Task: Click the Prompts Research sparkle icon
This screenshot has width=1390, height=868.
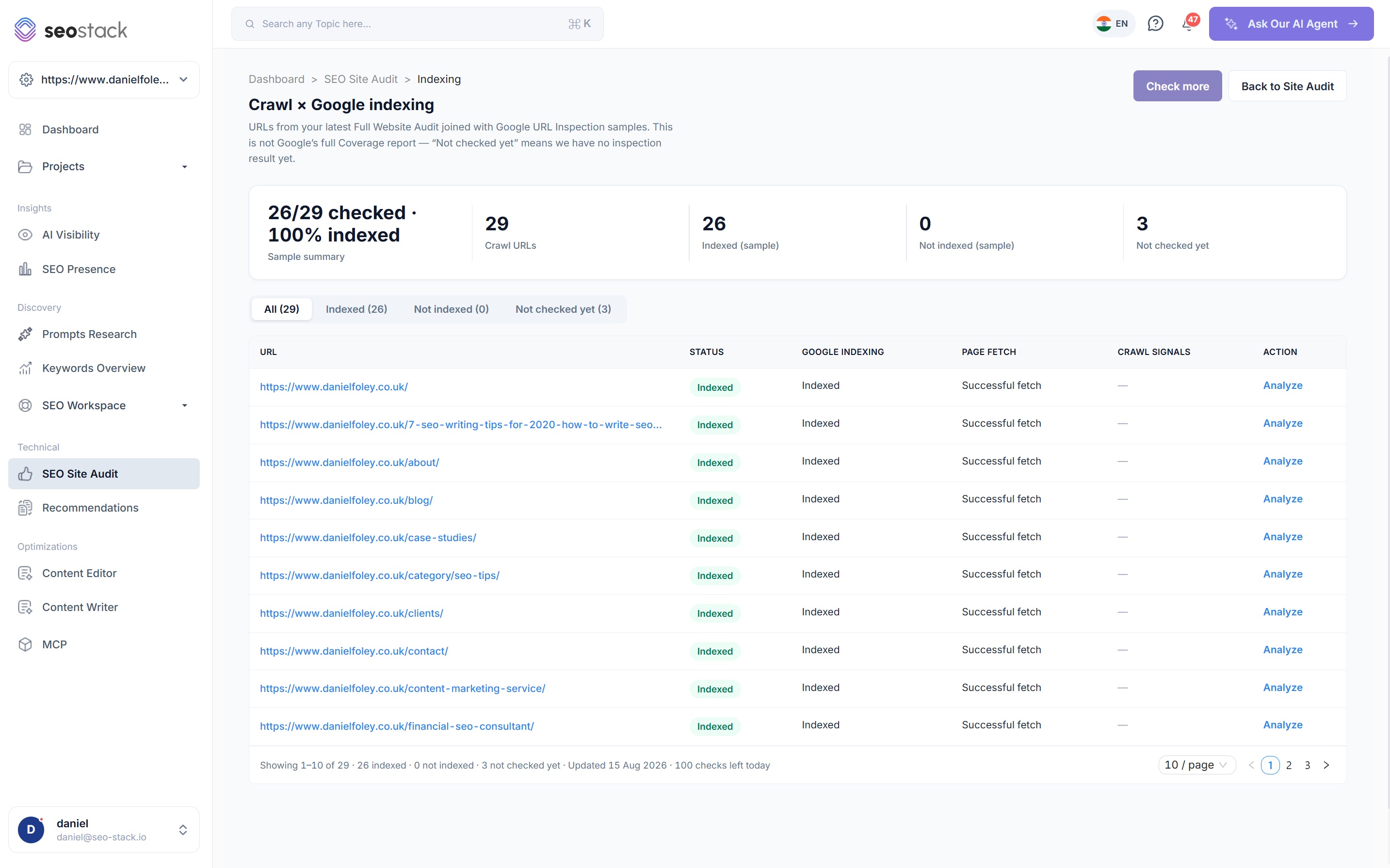Action: coord(25,334)
